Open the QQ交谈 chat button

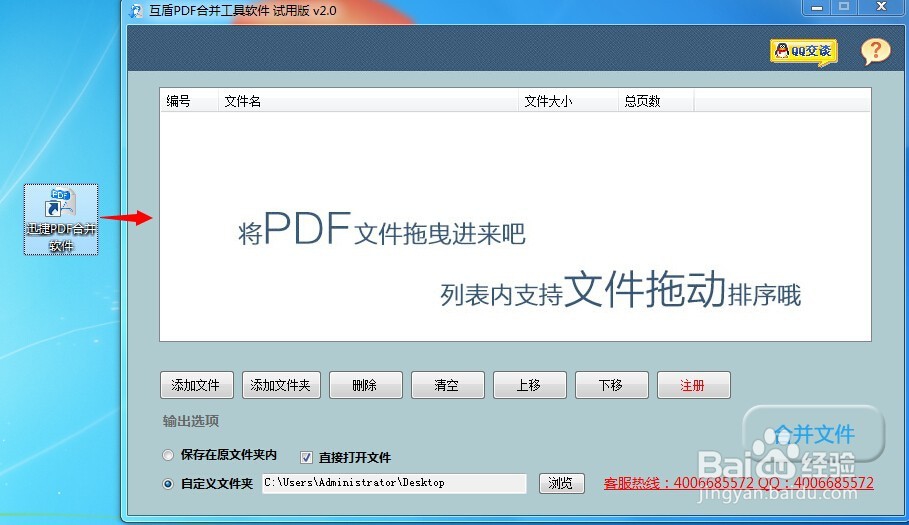click(803, 52)
